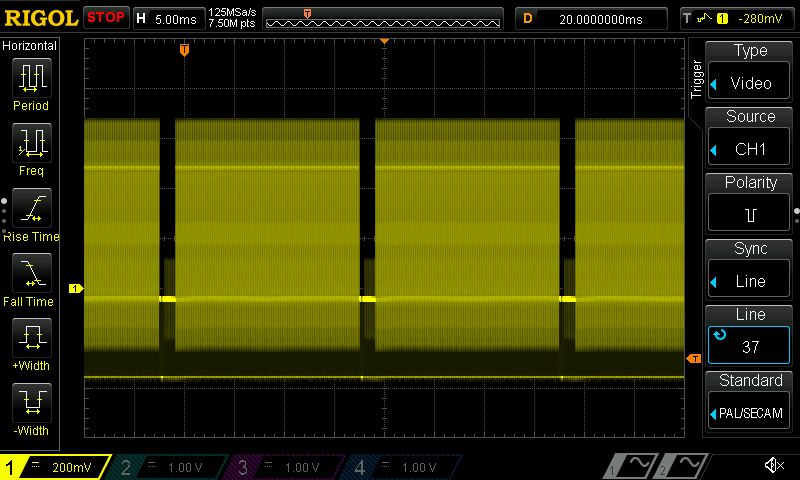This screenshot has height=480, width=800.
Task: Toggle channel 1 at 200mV
Action: tap(55, 467)
